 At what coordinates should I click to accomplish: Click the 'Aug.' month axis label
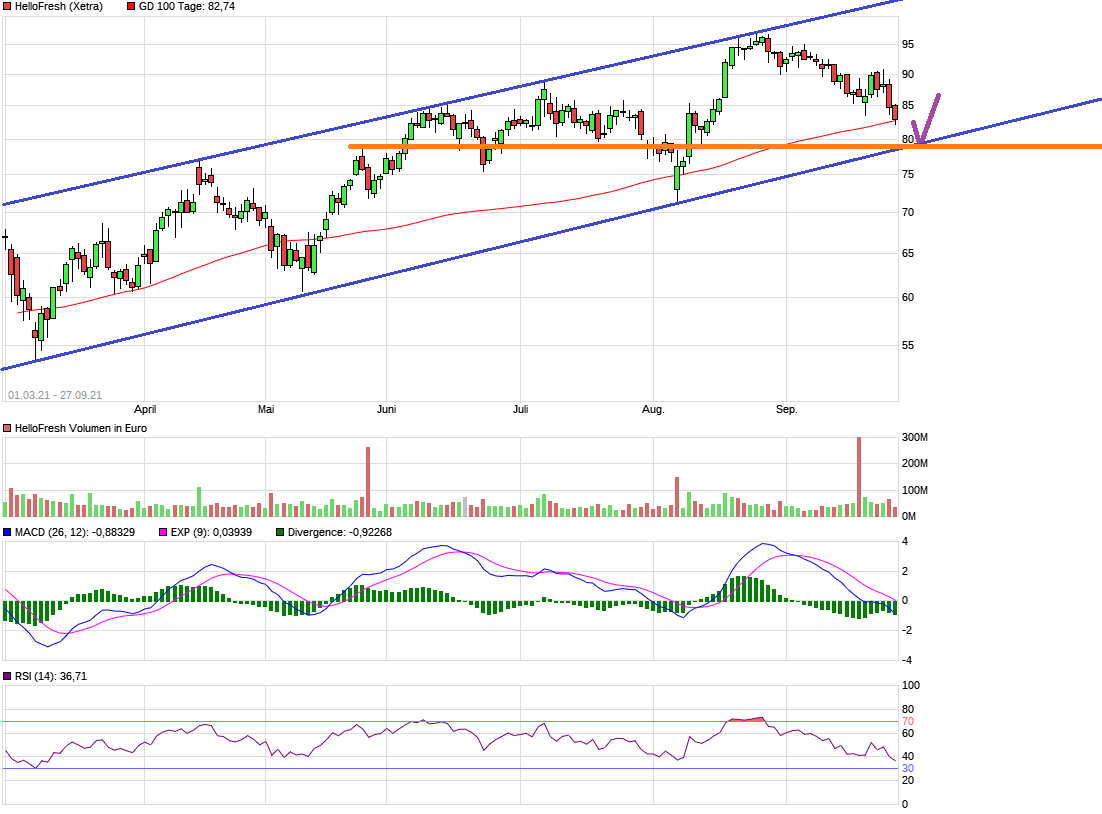653,409
